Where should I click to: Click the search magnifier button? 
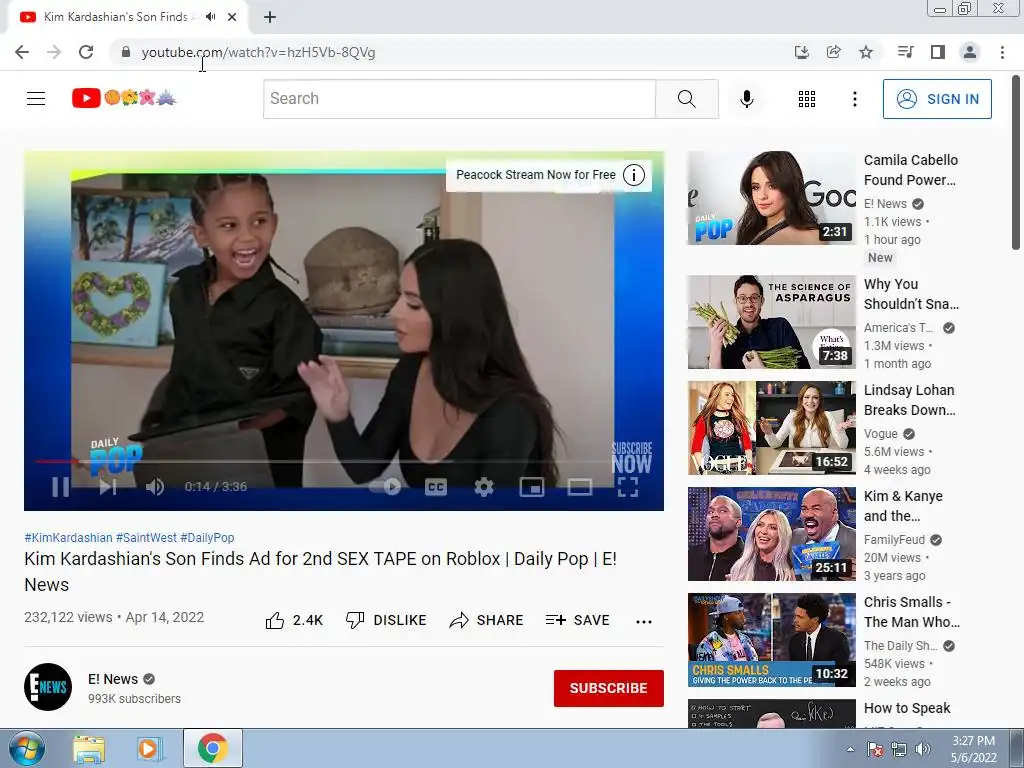[x=686, y=99]
